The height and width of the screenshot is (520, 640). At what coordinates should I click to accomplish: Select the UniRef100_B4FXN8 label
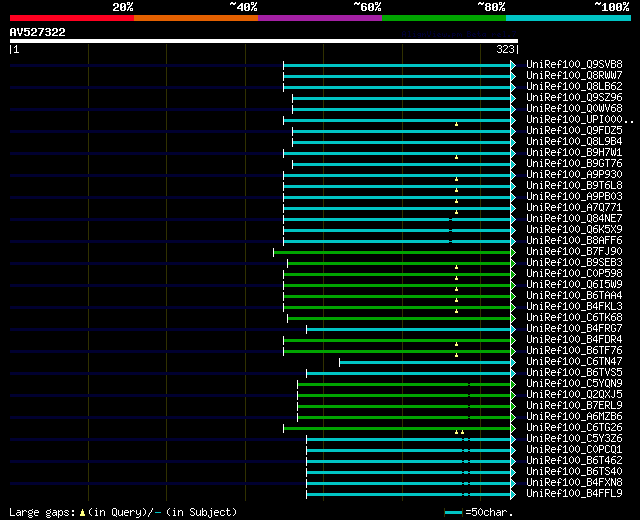[x=574, y=483]
